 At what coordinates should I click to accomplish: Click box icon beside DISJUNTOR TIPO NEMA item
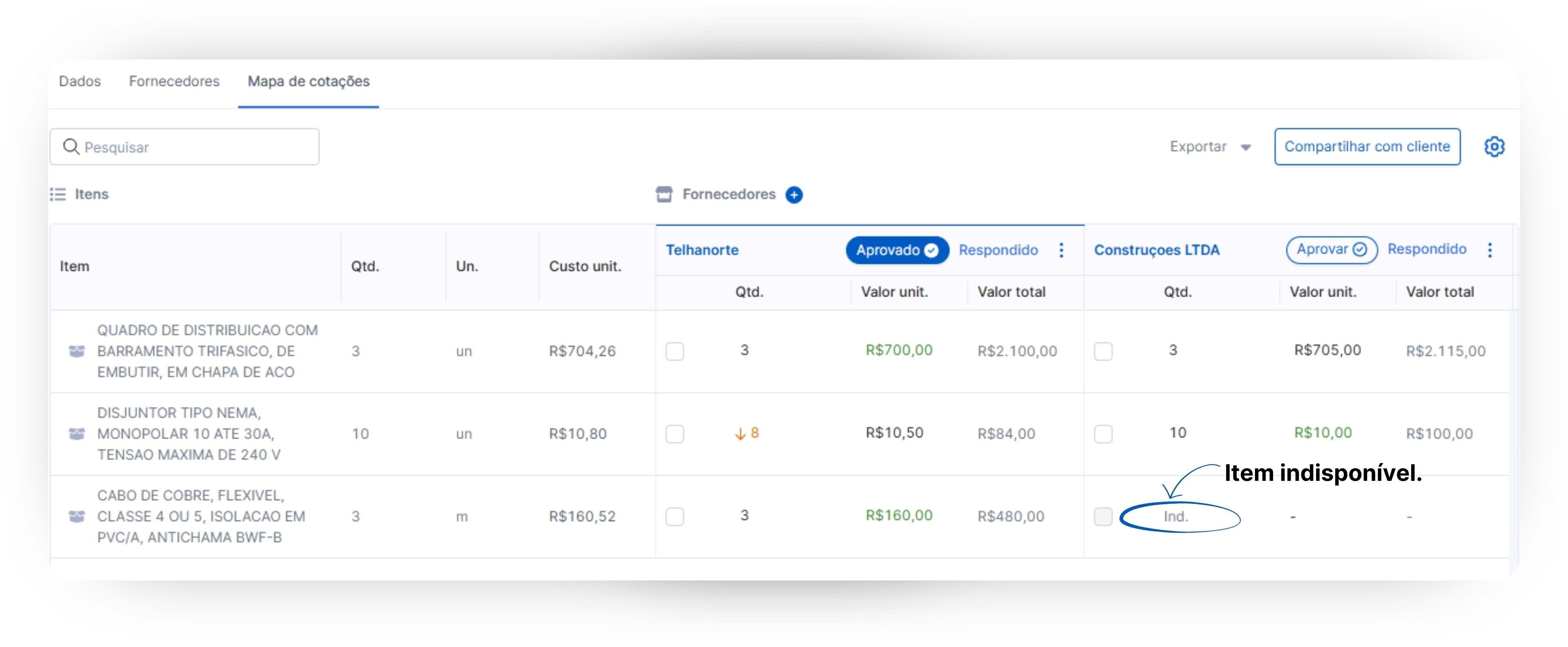77,434
